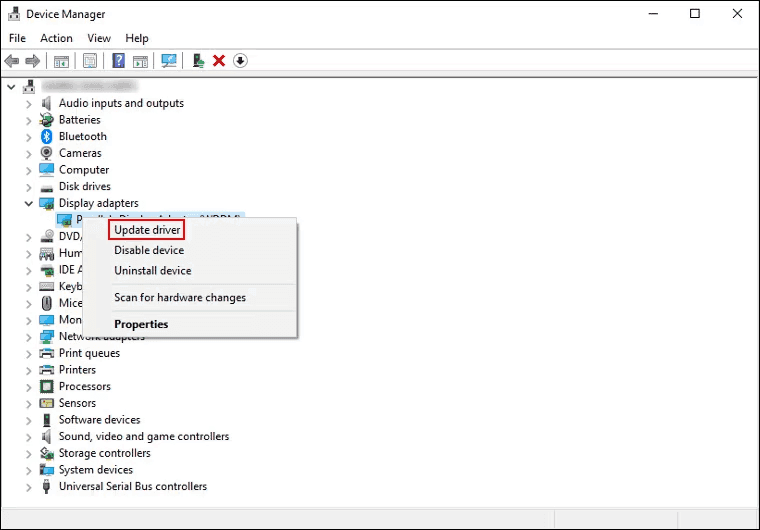Expand the Print queues category

[29, 353]
